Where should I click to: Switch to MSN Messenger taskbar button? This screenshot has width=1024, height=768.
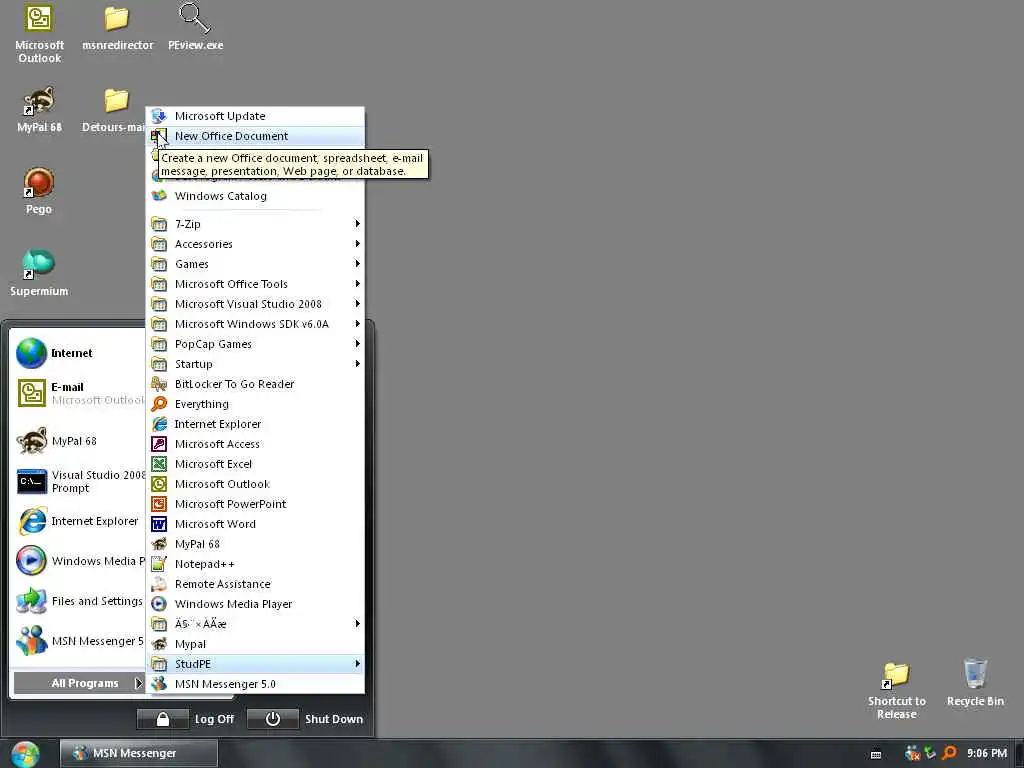[138, 753]
